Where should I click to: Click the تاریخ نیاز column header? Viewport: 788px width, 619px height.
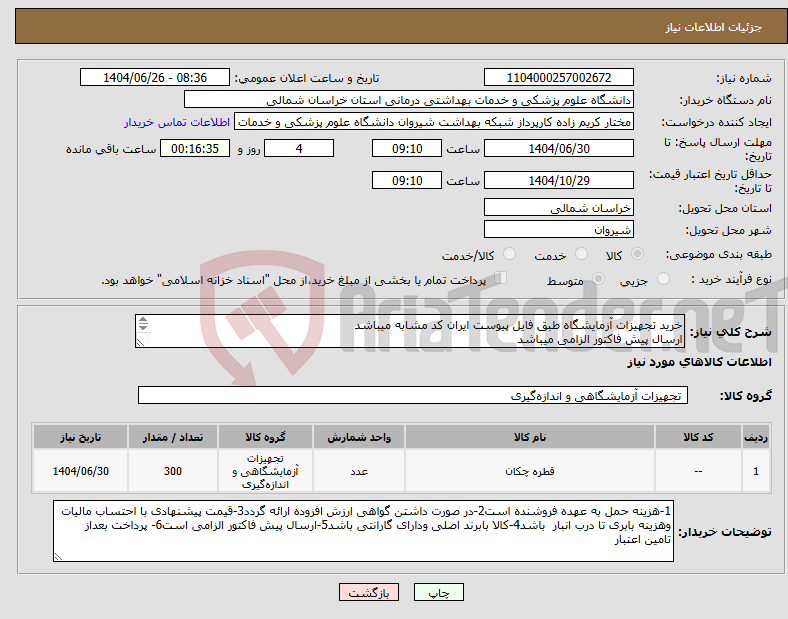tap(80, 437)
